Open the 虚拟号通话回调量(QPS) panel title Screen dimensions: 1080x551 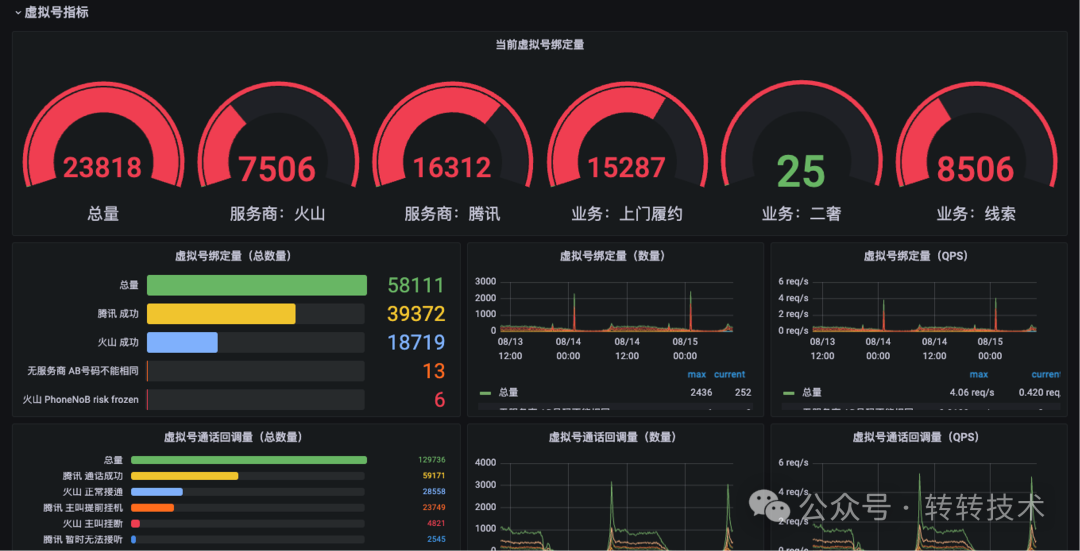click(x=915, y=437)
